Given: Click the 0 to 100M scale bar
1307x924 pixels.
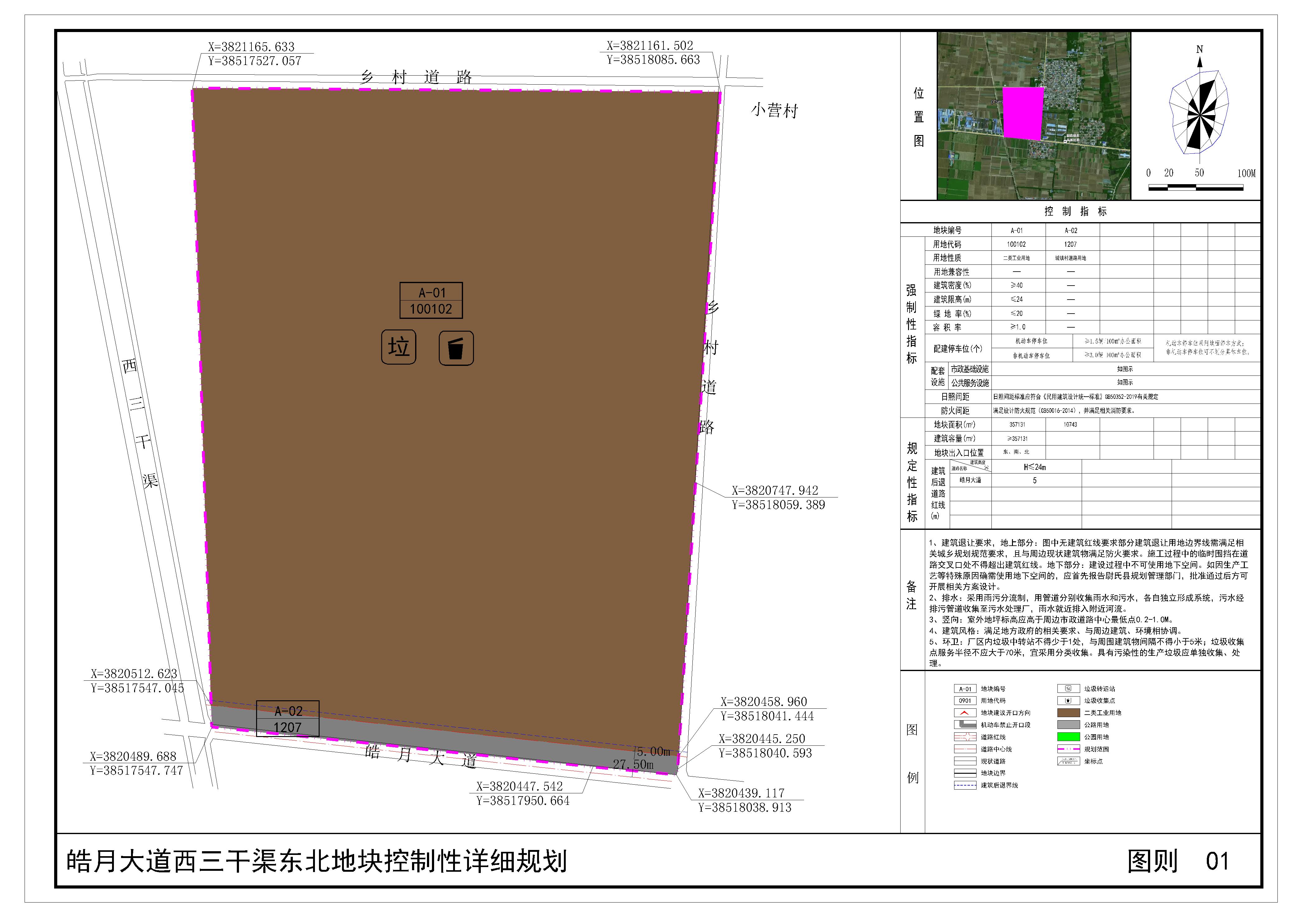Looking at the screenshot, I should click(x=1195, y=187).
